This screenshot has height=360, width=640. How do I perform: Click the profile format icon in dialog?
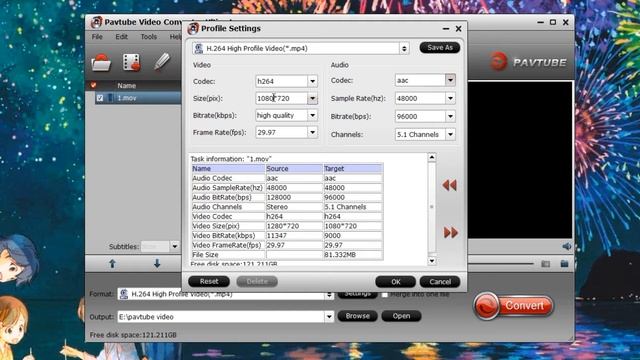tap(199, 48)
